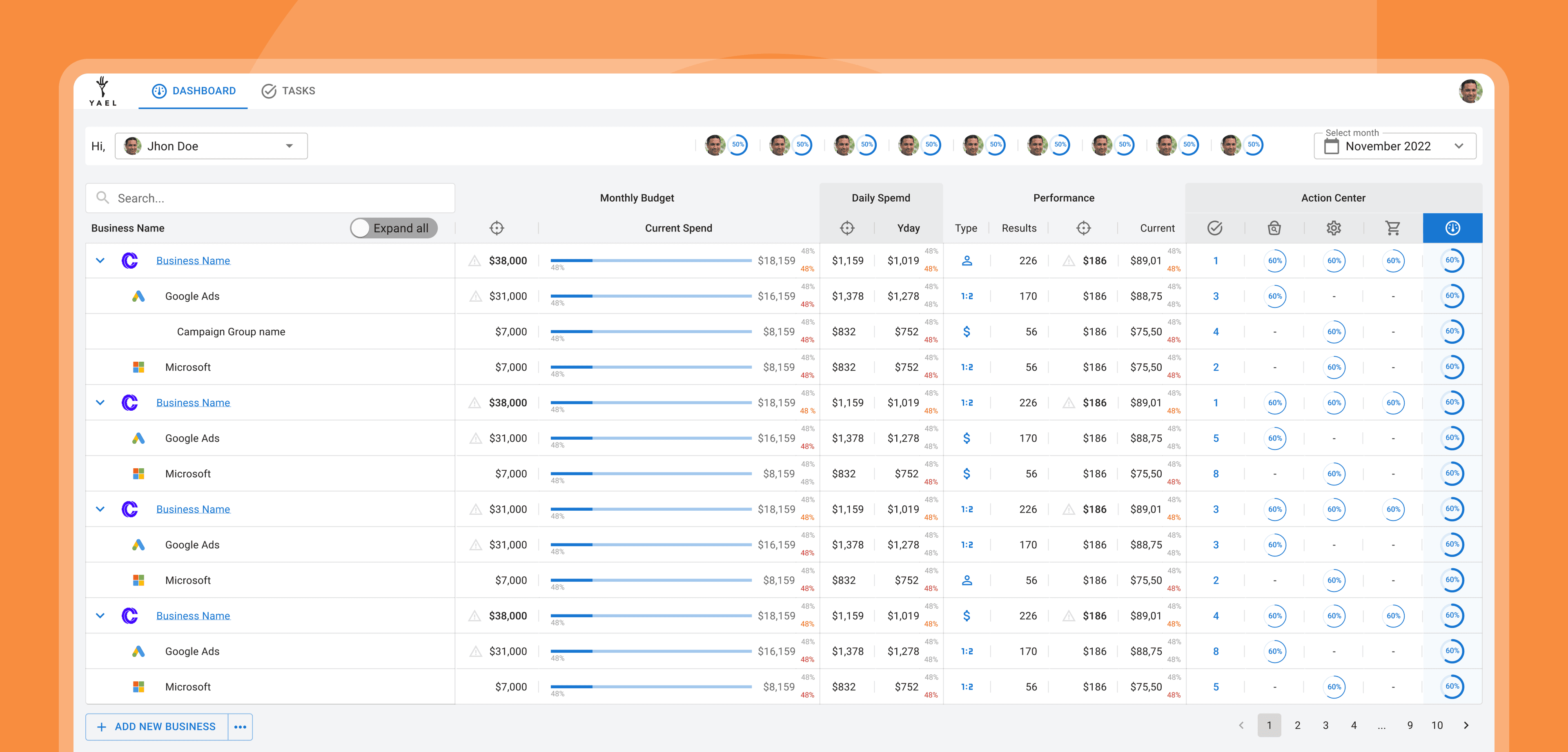The height and width of the screenshot is (752, 1568).
Task: Click Add New Business button
Action: tap(157, 727)
